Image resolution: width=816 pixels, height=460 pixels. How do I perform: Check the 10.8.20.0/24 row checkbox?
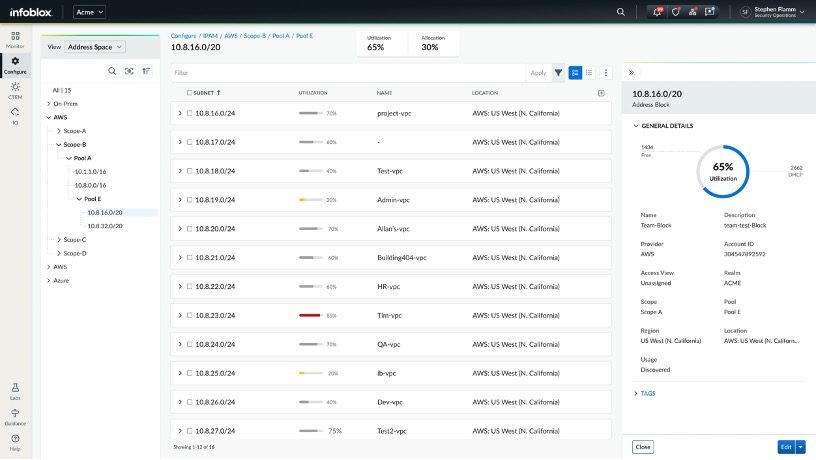189,229
